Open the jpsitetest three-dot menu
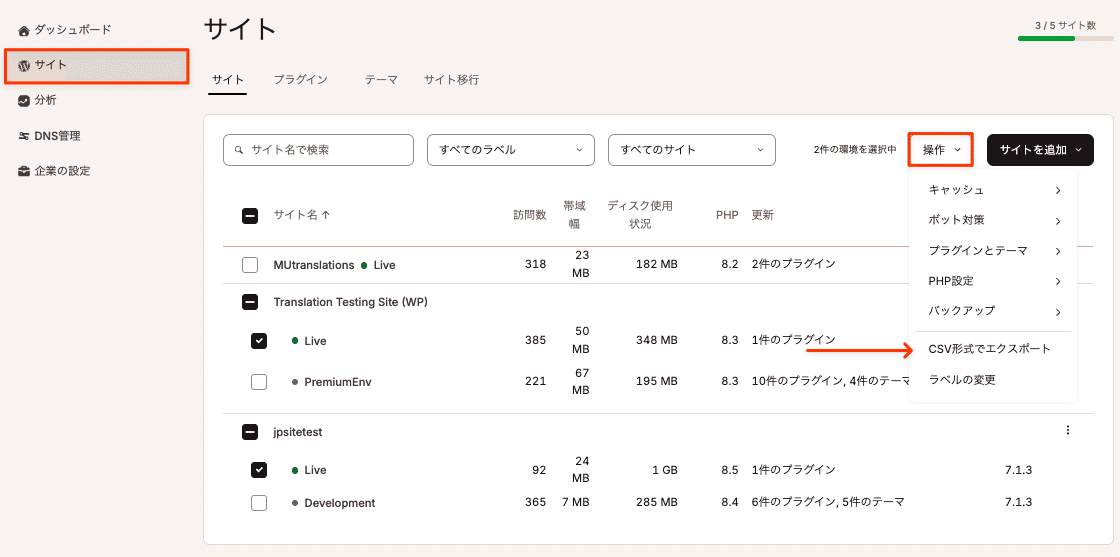 (1068, 430)
